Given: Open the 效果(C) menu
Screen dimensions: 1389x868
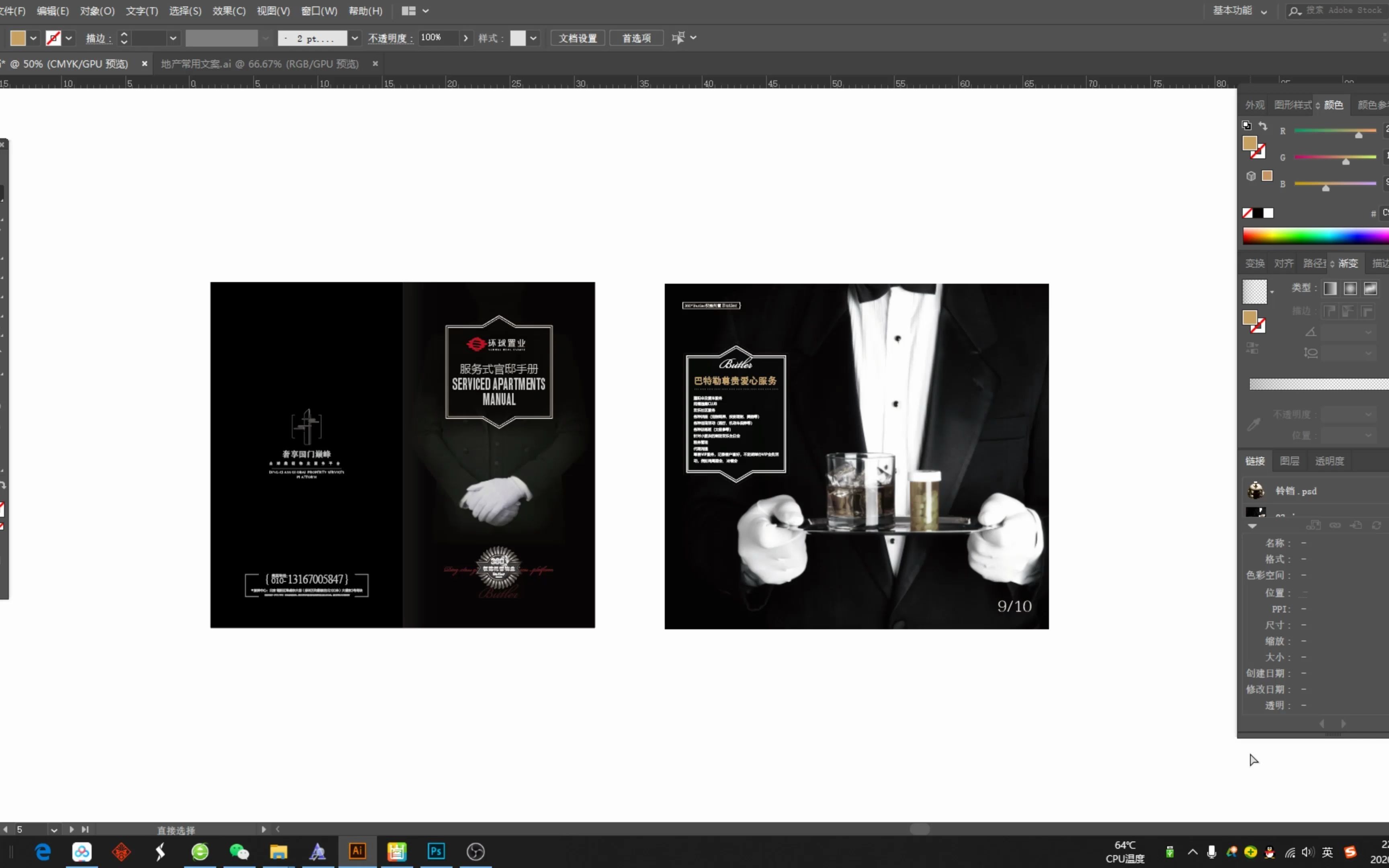Looking at the screenshot, I should [228, 11].
